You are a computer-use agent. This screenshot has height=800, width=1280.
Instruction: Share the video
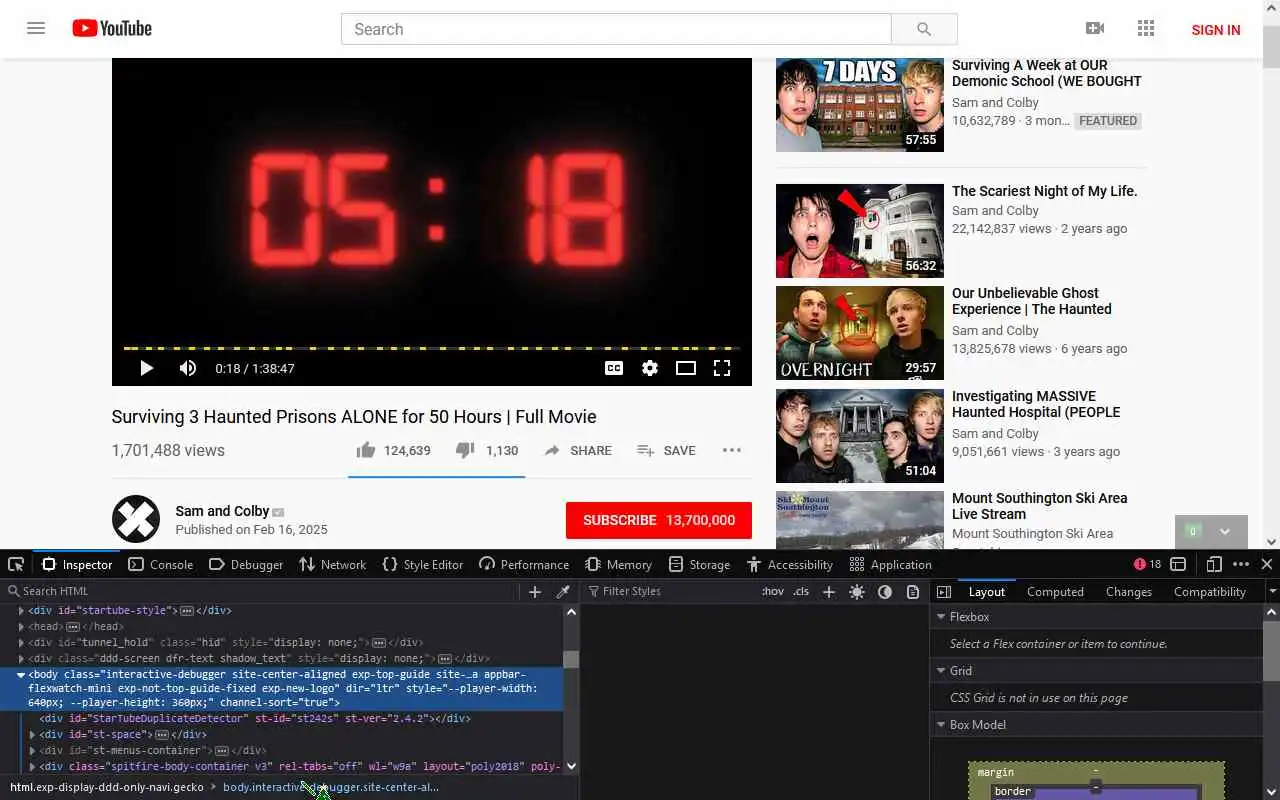tap(578, 451)
